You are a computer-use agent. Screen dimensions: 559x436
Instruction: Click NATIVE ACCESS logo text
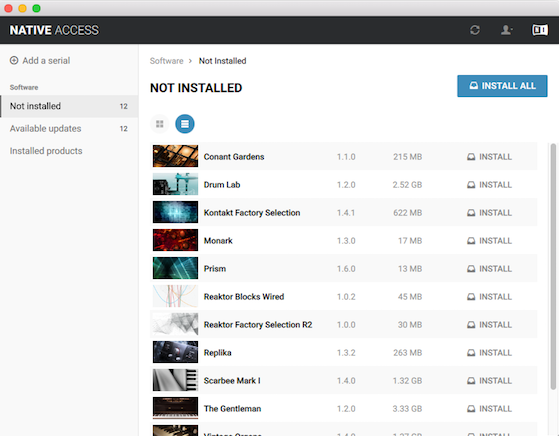(x=54, y=30)
